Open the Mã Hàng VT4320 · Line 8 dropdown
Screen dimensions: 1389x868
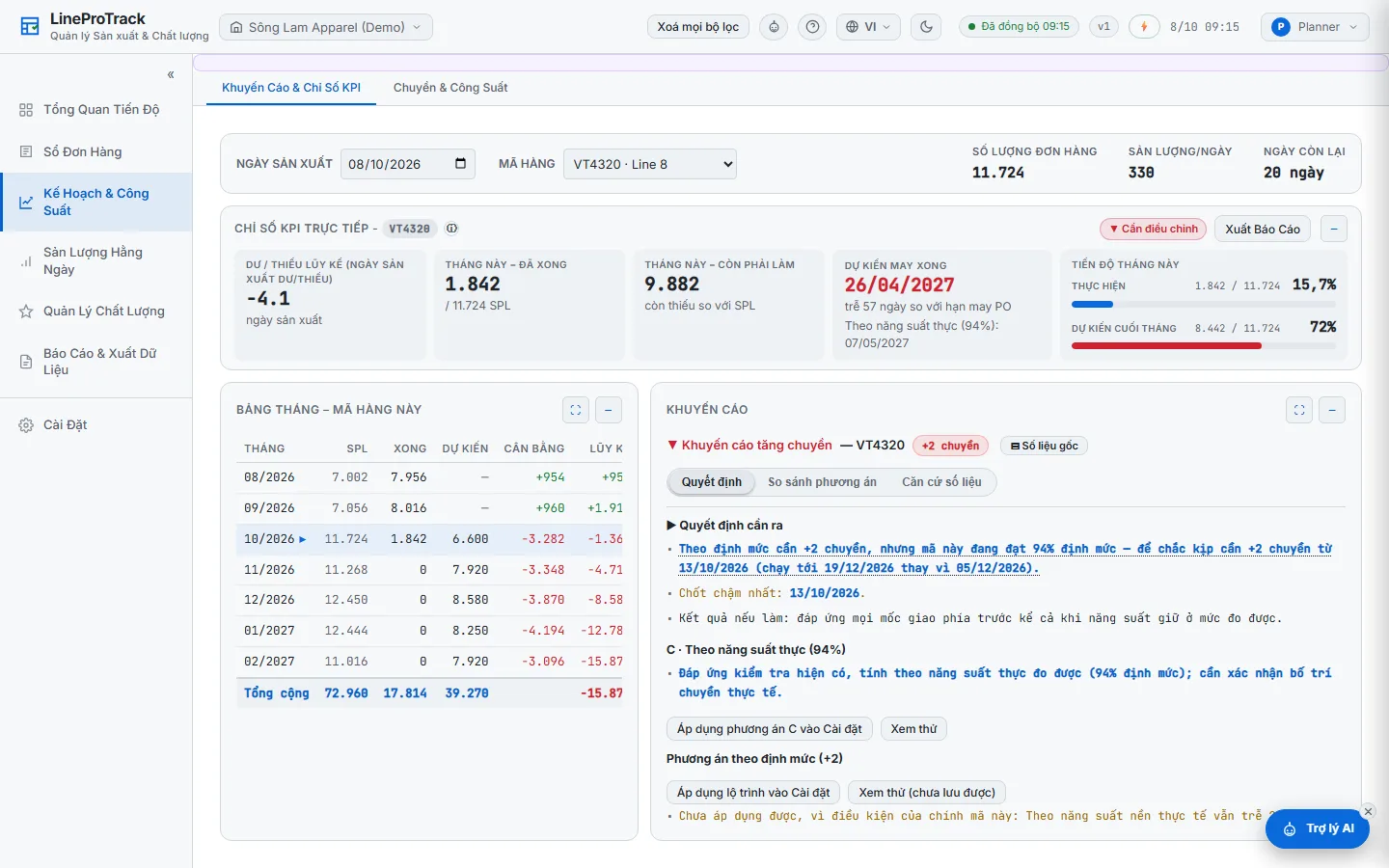coord(650,164)
